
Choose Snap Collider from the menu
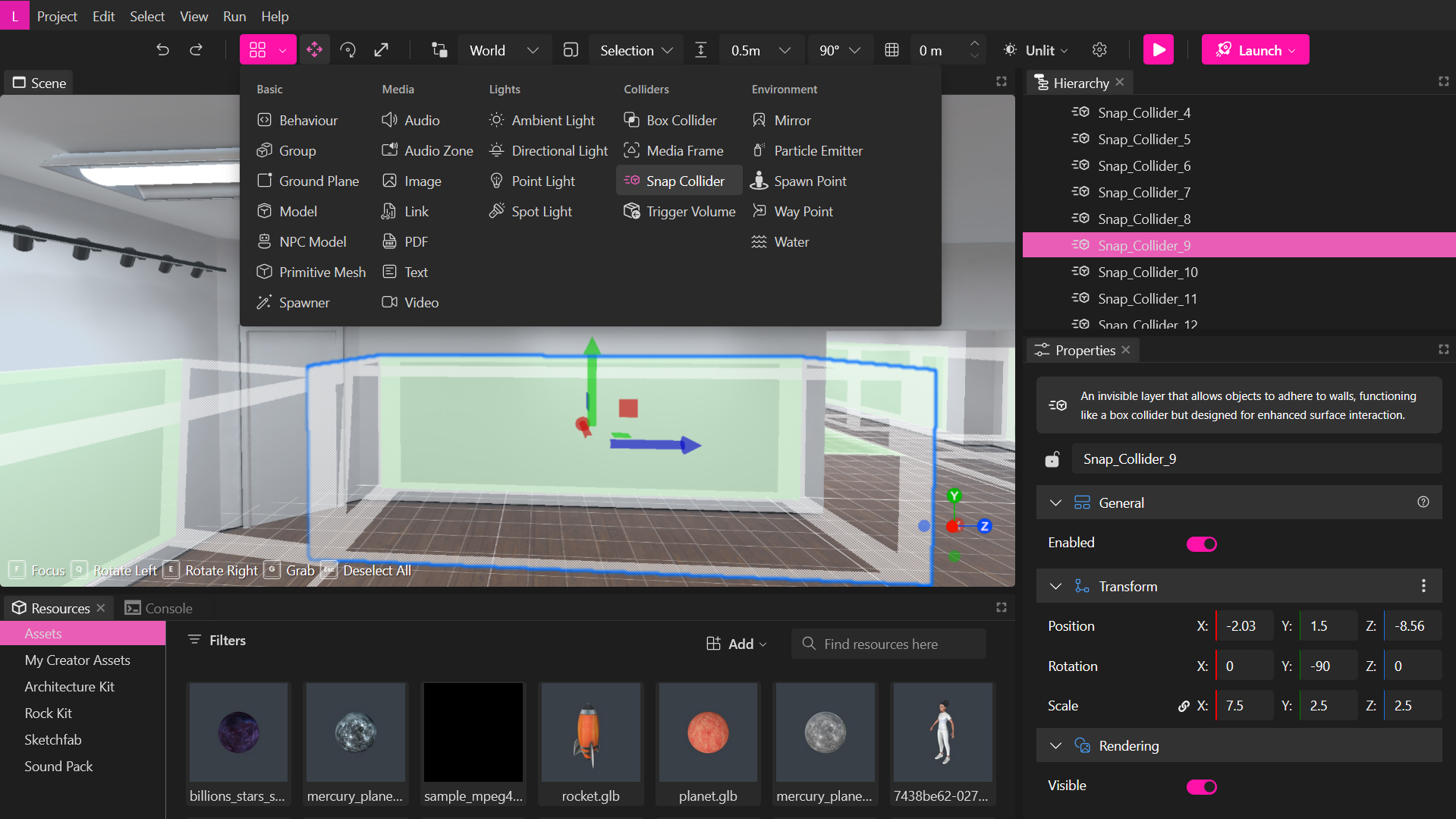coord(679,181)
